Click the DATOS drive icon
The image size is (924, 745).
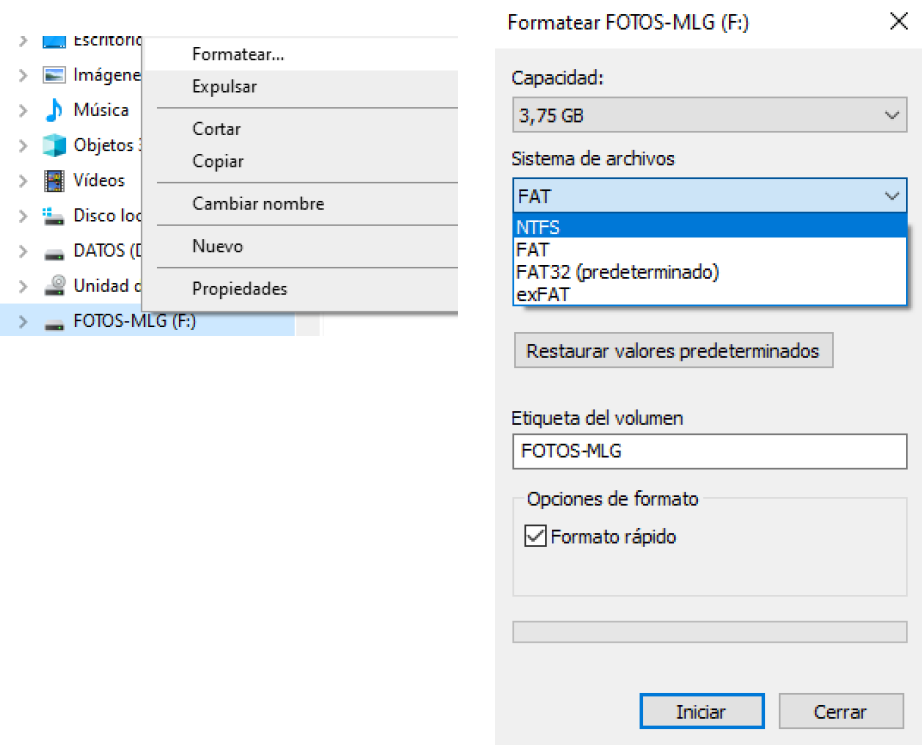point(54,251)
